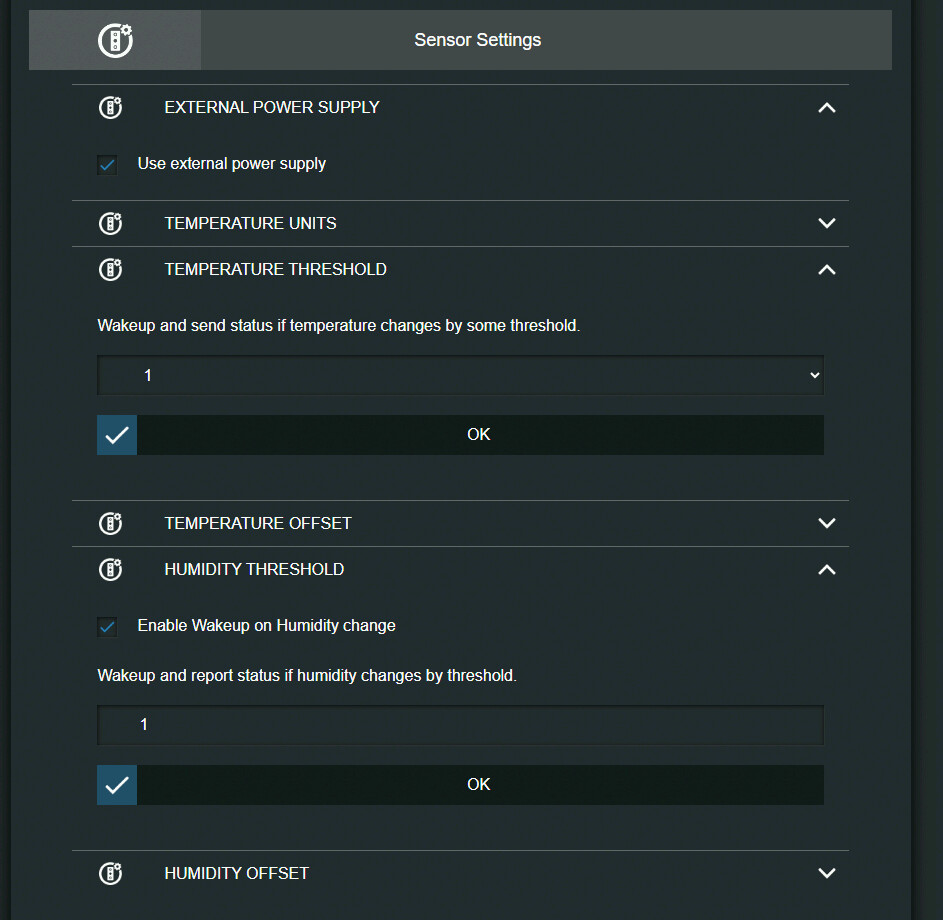Focus the humidity threshold input field
The width and height of the screenshot is (943, 920).
[x=460, y=725]
